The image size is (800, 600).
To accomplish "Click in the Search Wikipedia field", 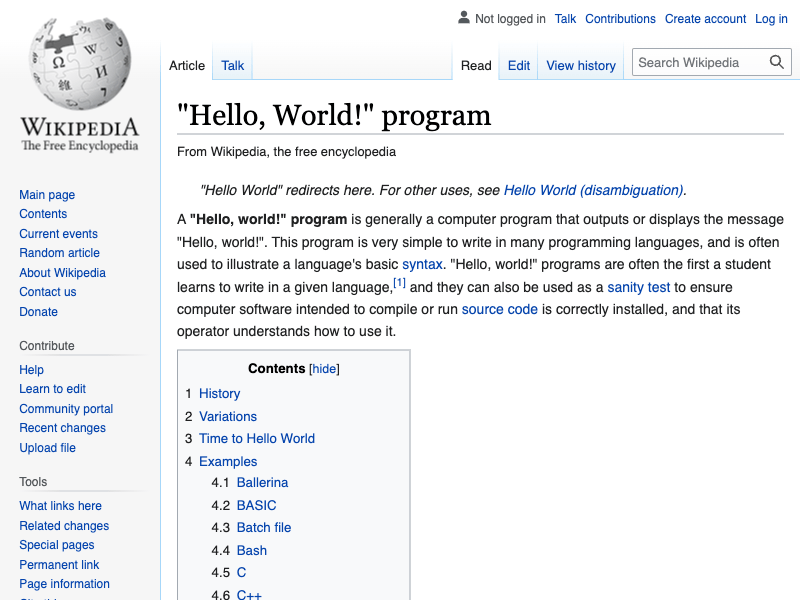I will [x=700, y=62].
